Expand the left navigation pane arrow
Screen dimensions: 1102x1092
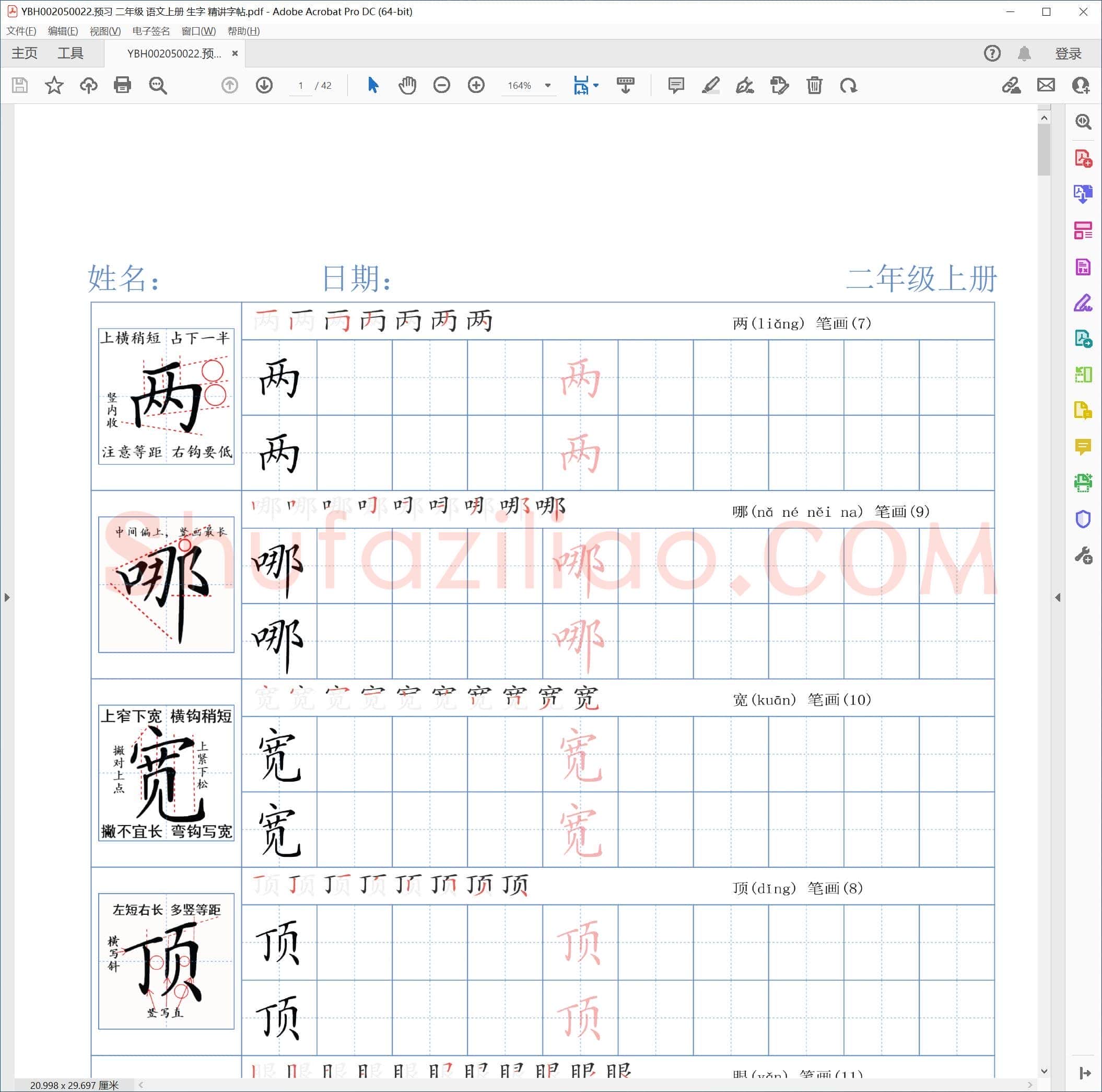tap(7, 597)
